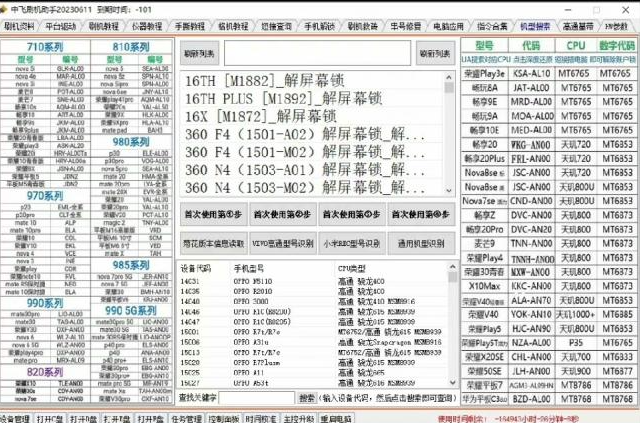The image size is (640, 423).
Task: Select MT6885 digital code cell
Action: point(618,314)
